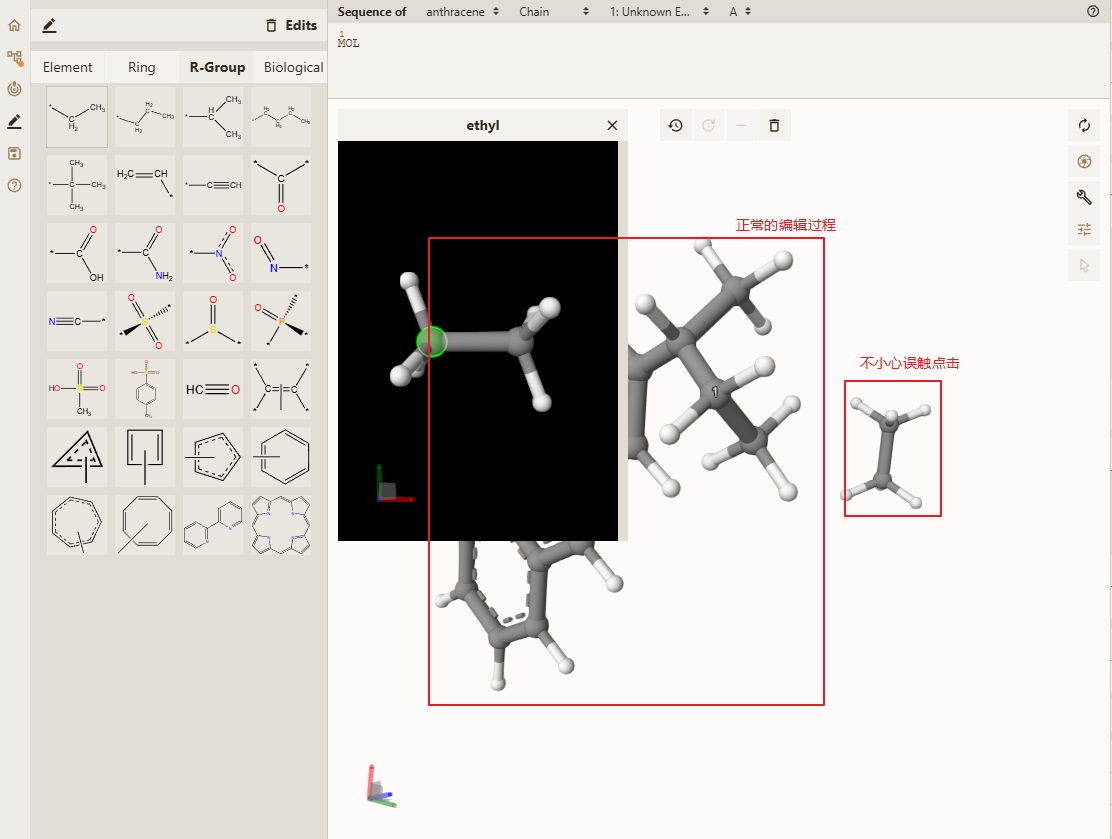1112x839 pixels.
Task: Open the circular target icon in sidebar
Action: [x=14, y=89]
